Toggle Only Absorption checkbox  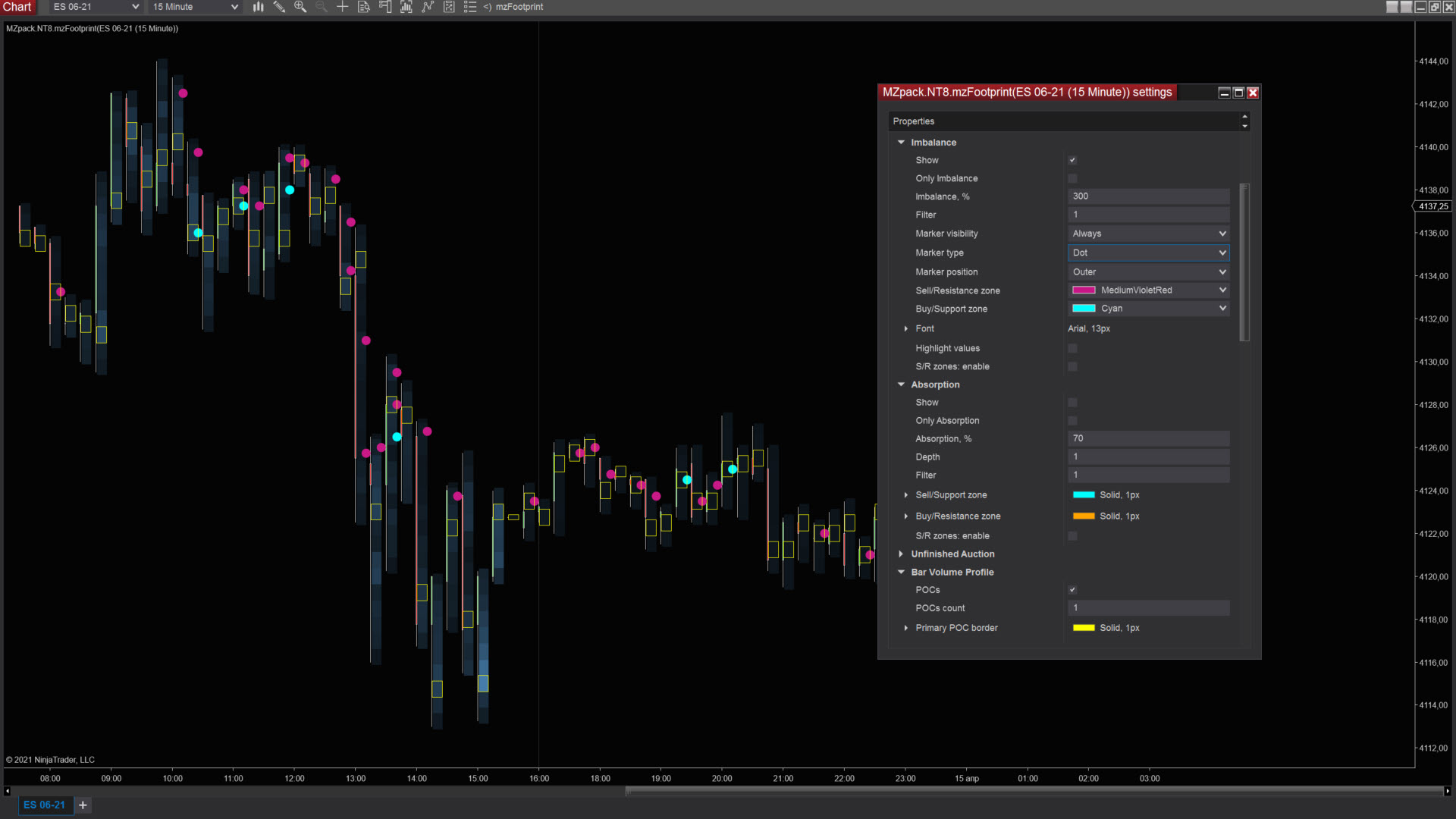tap(1072, 420)
